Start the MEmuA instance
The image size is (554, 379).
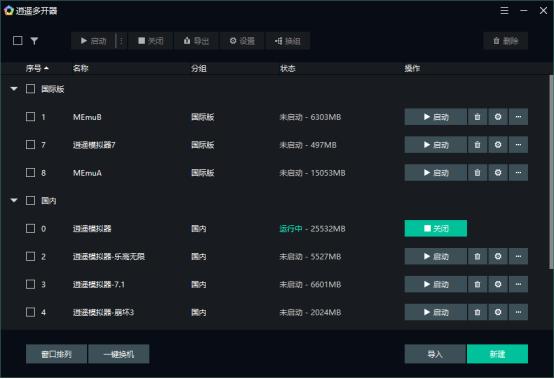pyautogui.click(x=436, y=173)
